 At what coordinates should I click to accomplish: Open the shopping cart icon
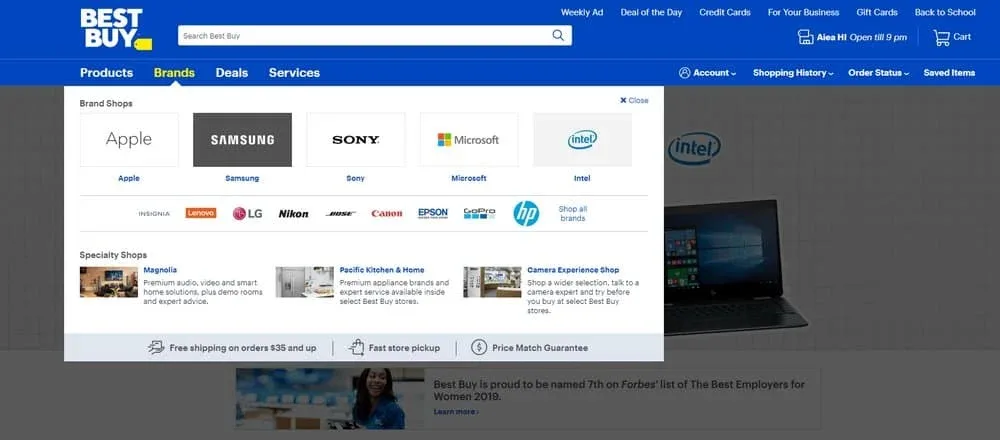click(941, 37)
